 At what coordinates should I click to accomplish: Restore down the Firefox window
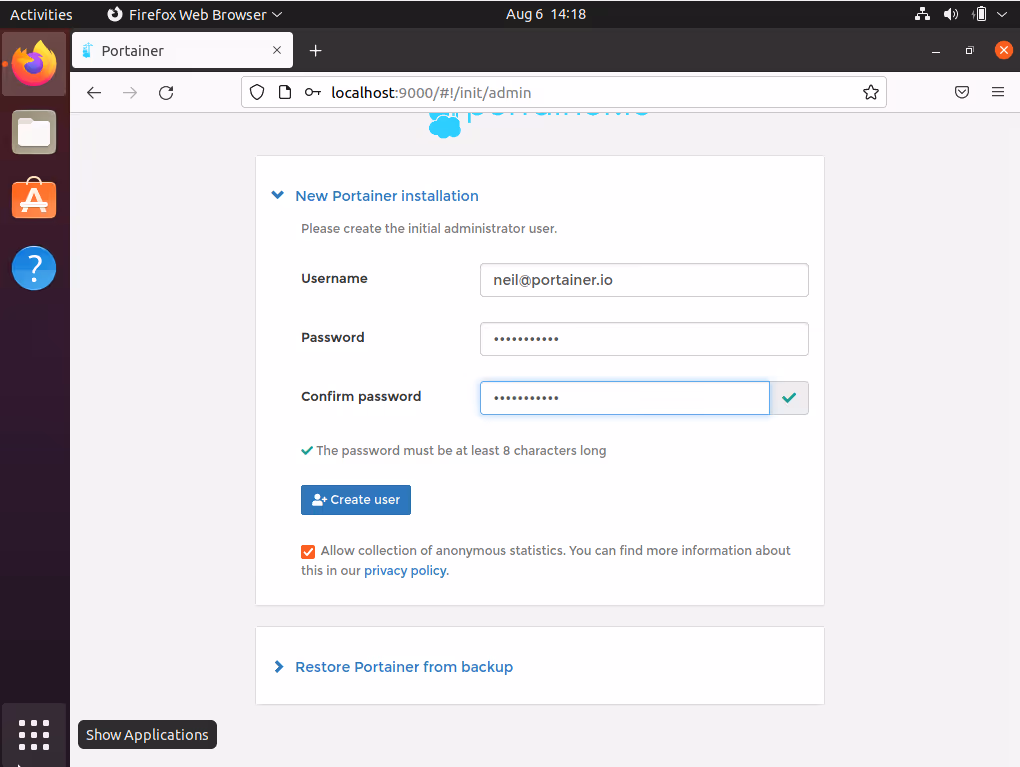969,51
